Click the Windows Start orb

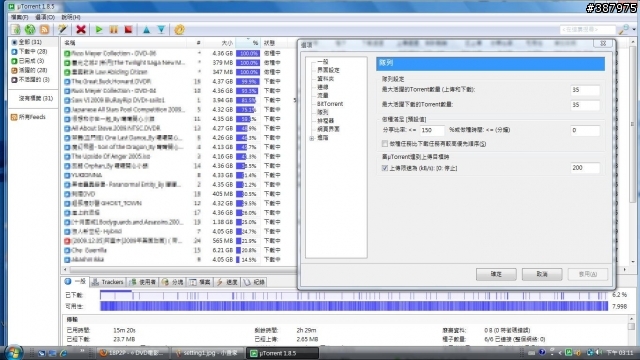click(x=14, y=353)
